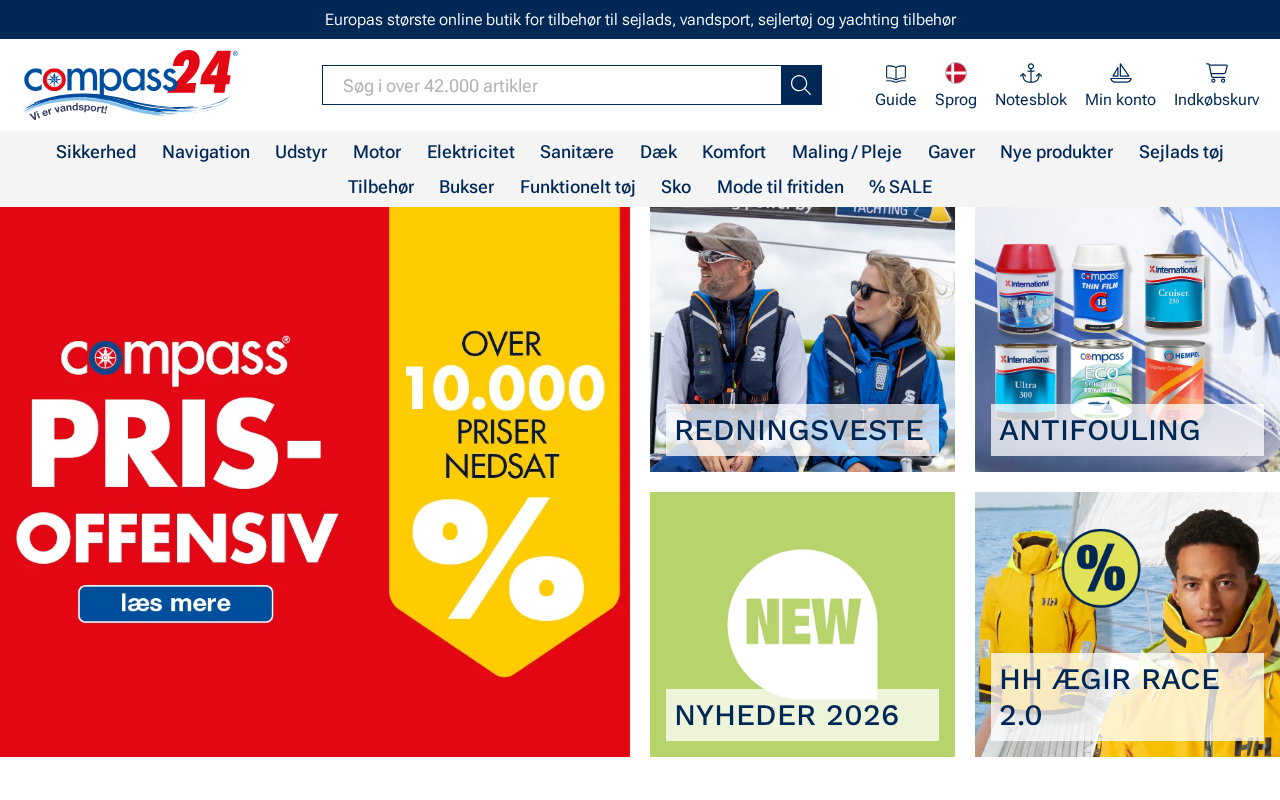Image resolution: width=1280 pixels, height=800 pixels.
Task: Open the Motor menu
Action: tap(377, 152)
